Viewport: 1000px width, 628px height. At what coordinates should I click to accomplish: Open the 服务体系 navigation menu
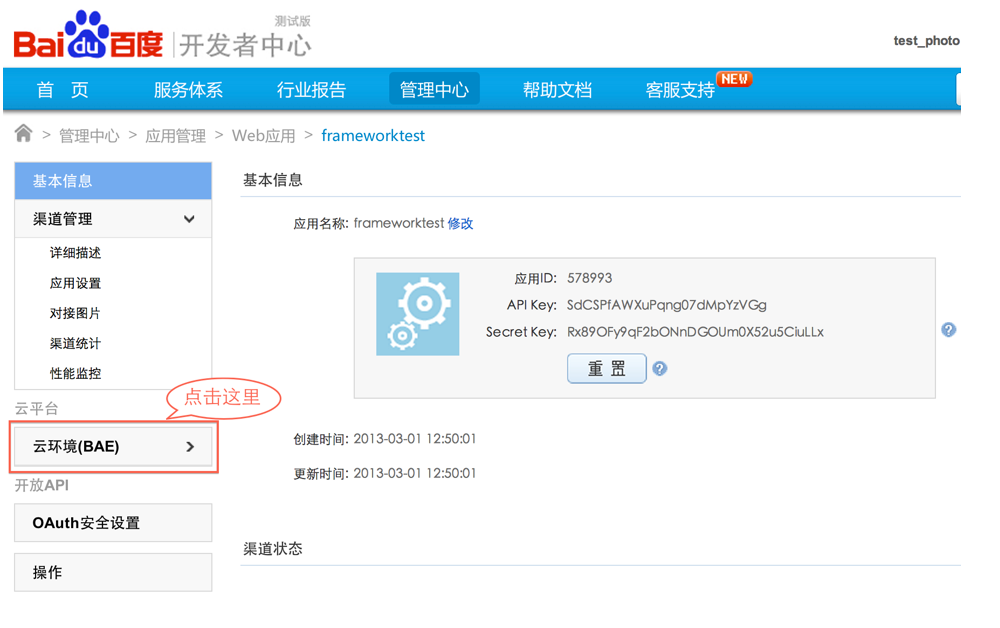click(x=188, y=90)
